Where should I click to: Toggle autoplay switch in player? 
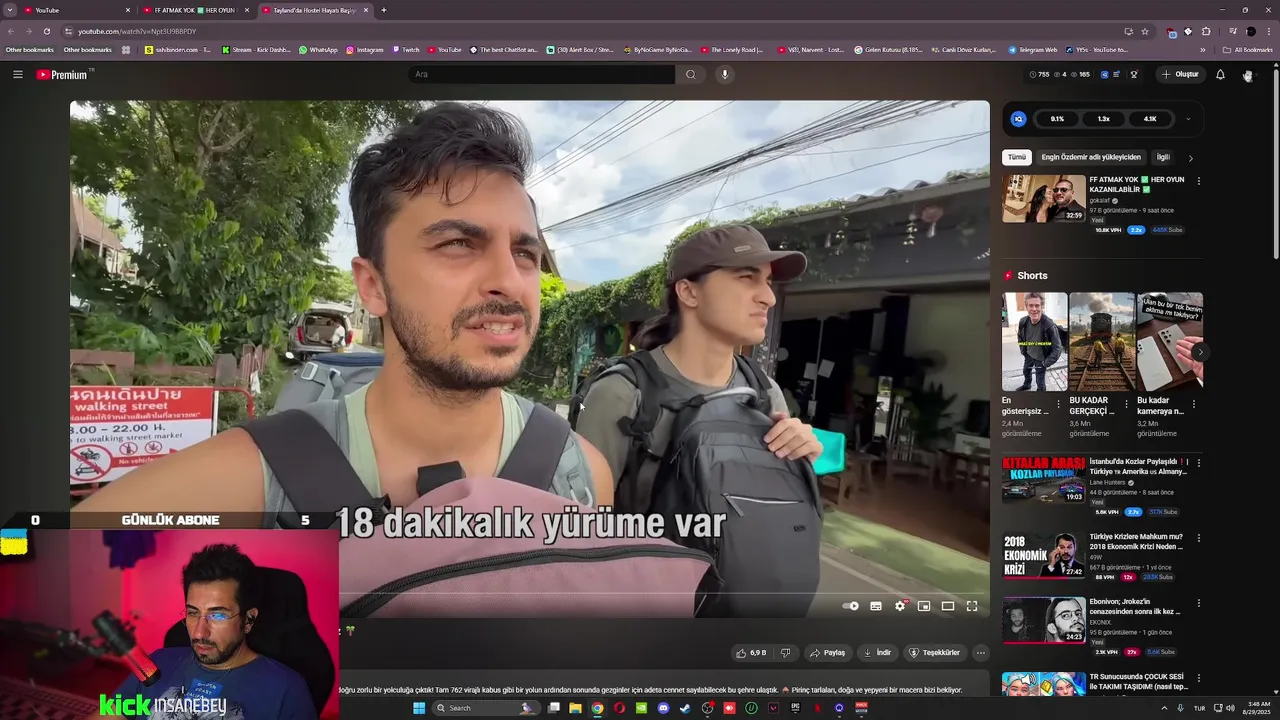851,606
